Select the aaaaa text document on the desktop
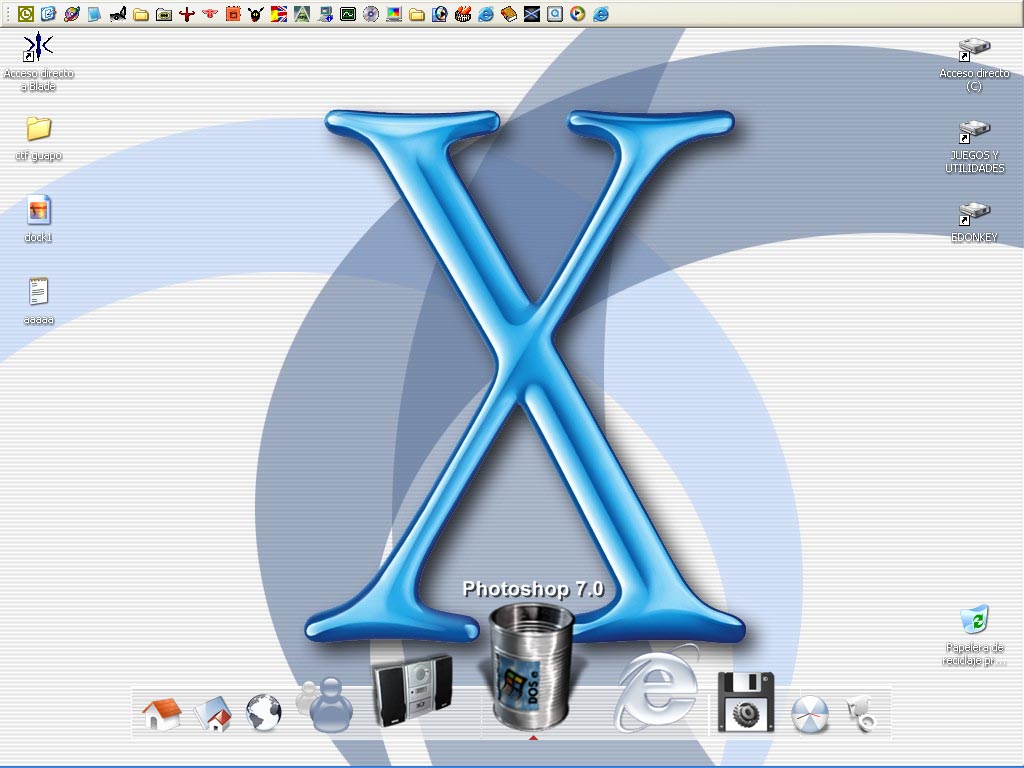The image size is (1024, 768). [x=39, y=302]
